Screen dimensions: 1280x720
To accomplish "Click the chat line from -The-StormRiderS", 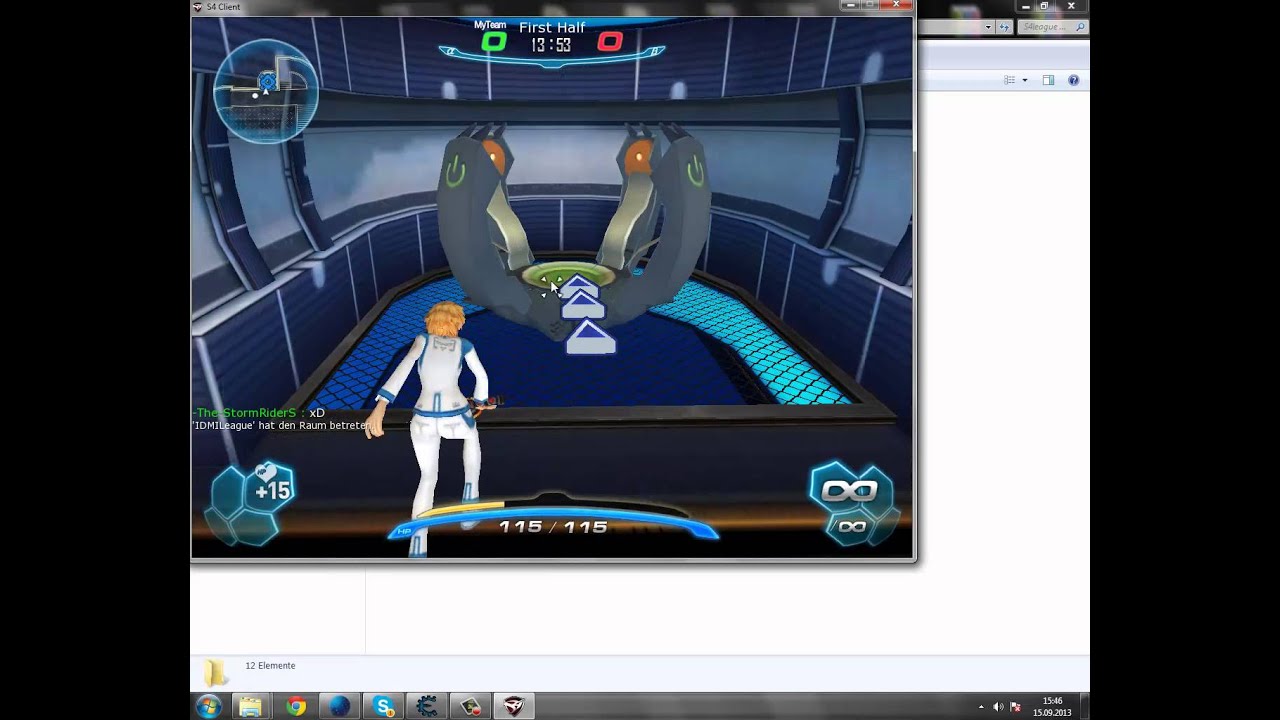I will point(259,412).
